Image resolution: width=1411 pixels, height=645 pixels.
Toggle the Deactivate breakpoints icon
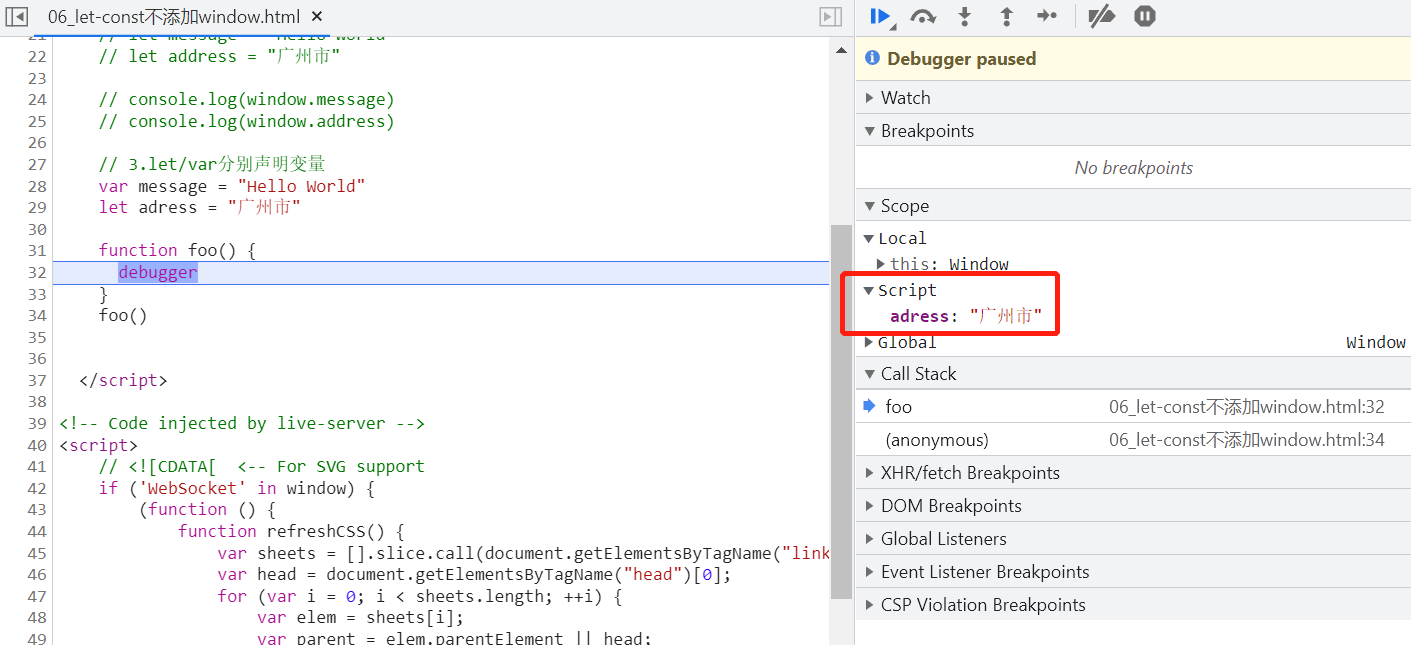(x=1101, y=16)
